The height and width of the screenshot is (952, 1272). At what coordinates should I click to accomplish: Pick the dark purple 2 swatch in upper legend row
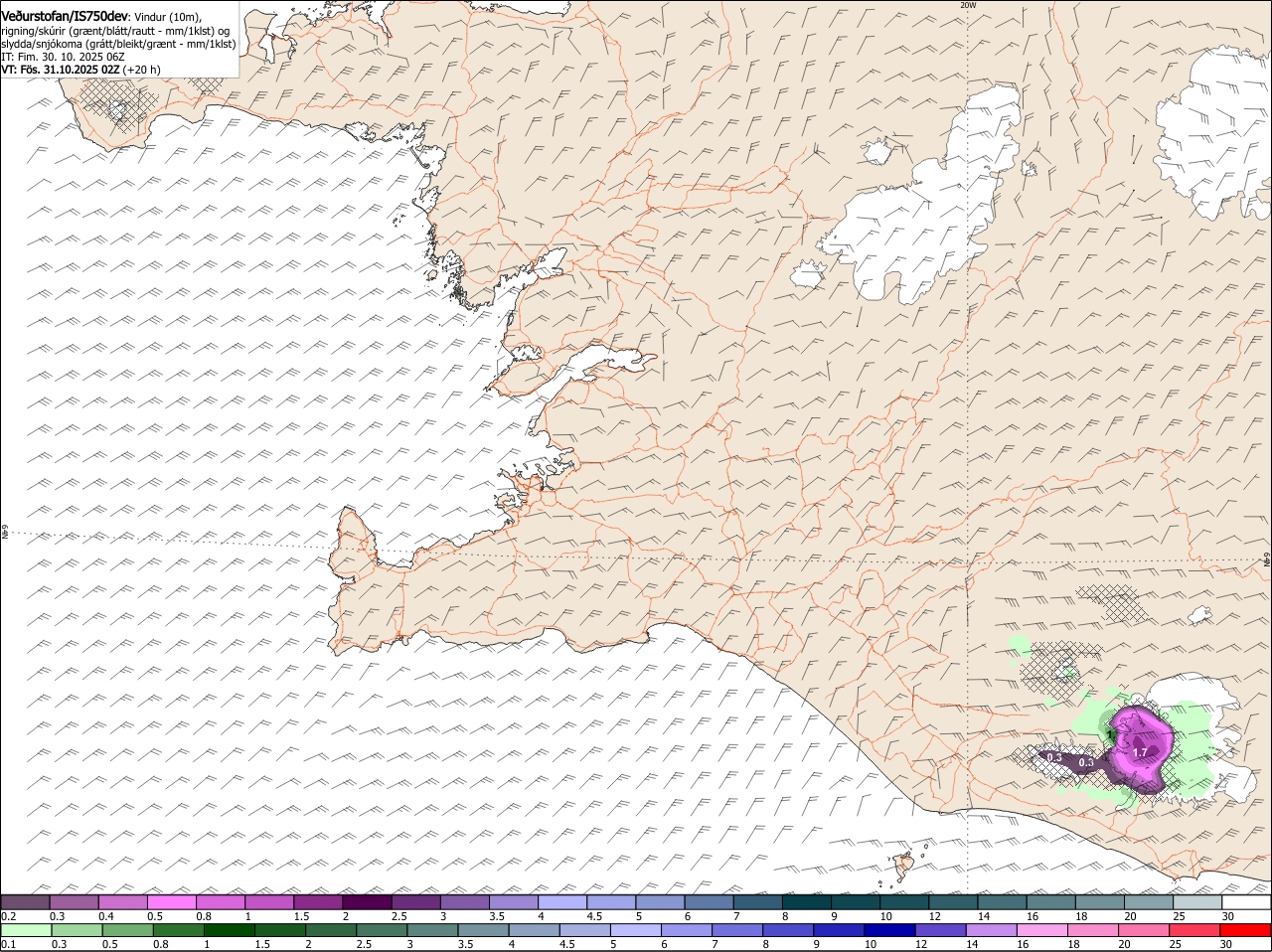[367, 902]
